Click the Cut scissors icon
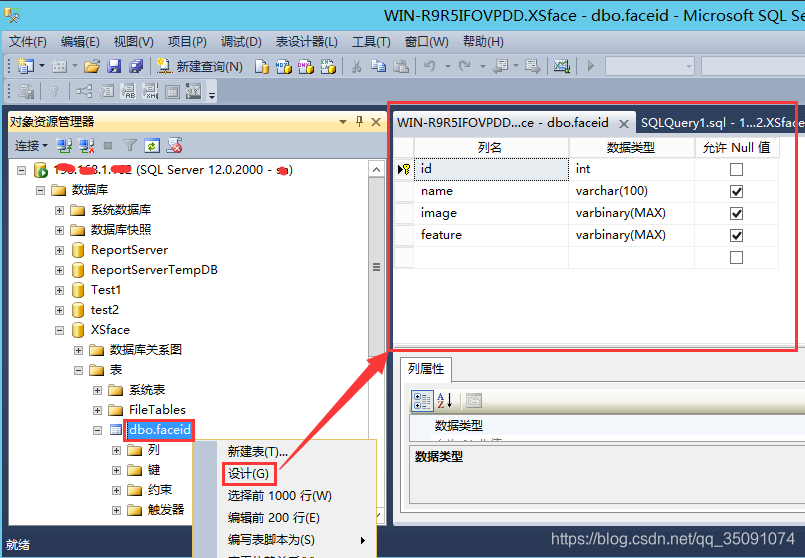The width and height of the screenshot is (805, 558). point(356,66)
